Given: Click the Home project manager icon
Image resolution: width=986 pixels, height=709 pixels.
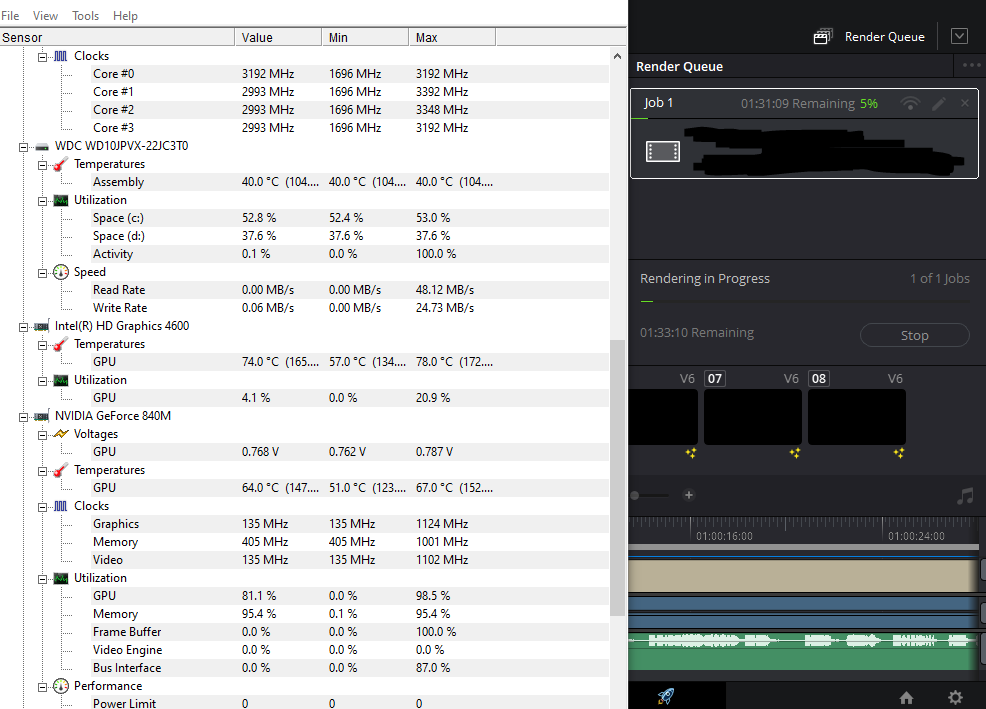Looking at the screenshot, I should point(906,697).
